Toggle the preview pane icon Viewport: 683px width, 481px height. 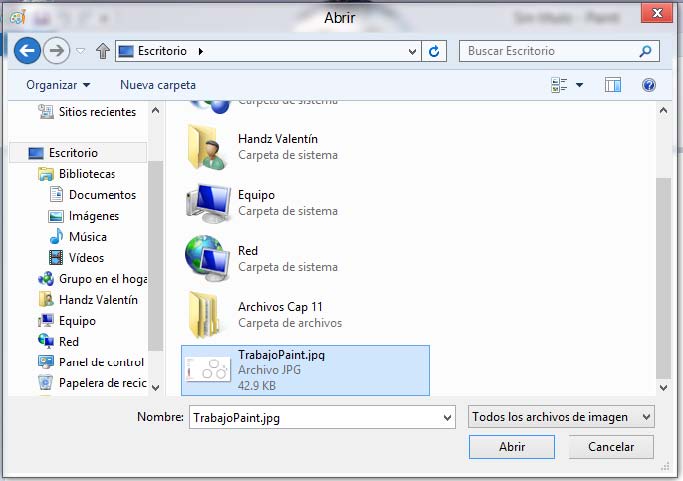point(613,86)
